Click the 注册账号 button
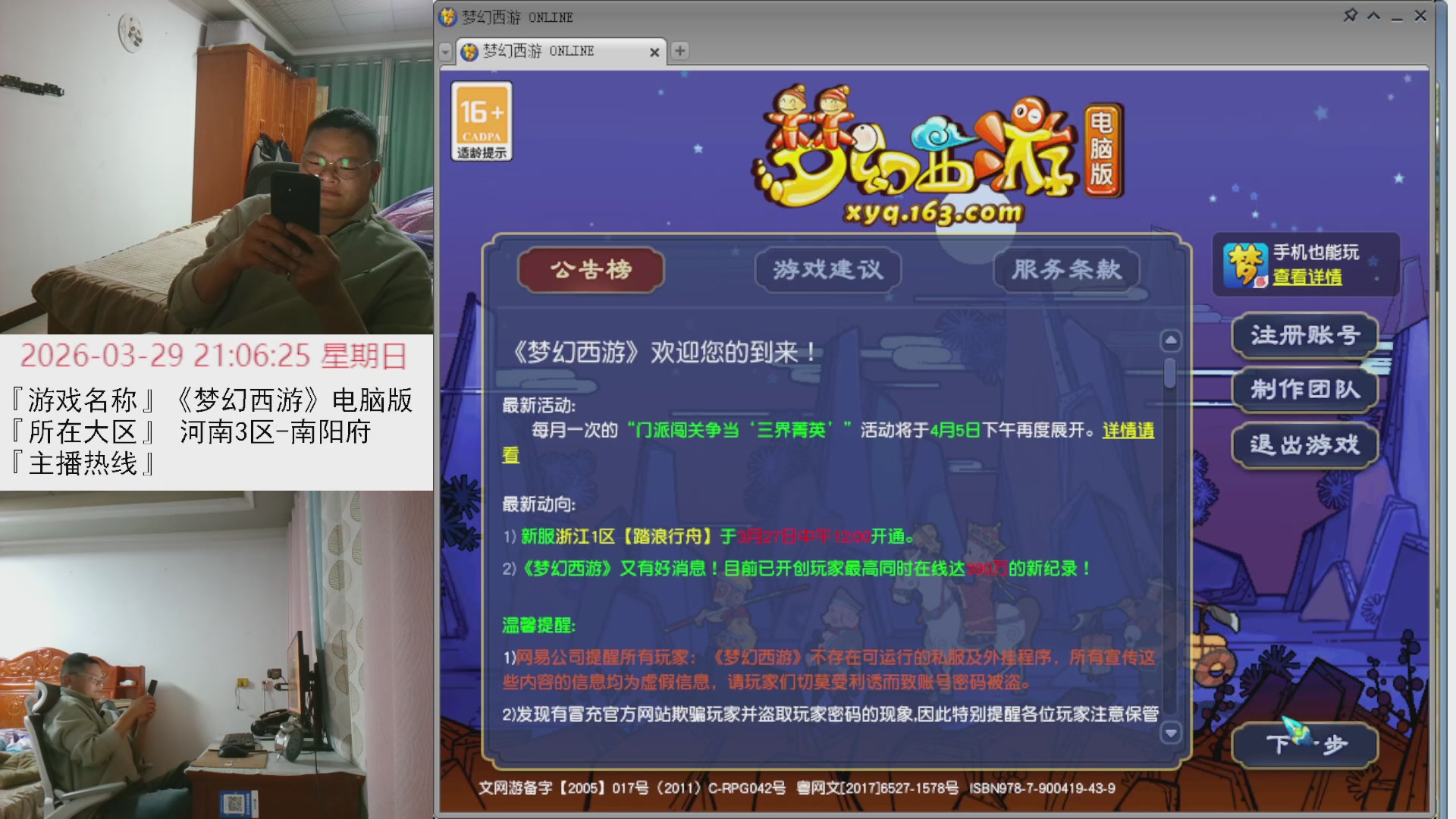This screenshot has height=819, width=1456. click(1306, 334)
